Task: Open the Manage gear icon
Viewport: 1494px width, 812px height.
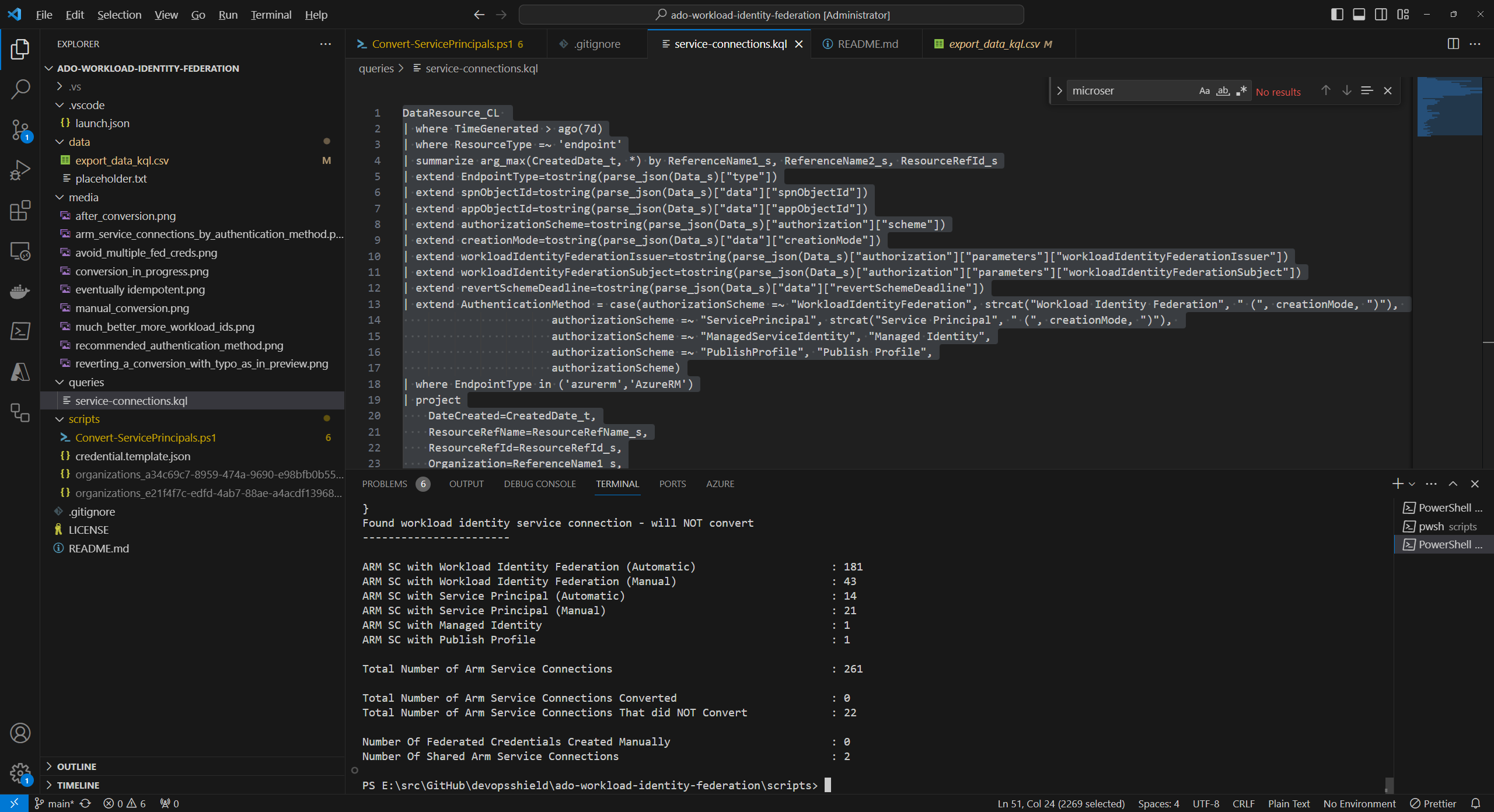Action: point(20,773)
